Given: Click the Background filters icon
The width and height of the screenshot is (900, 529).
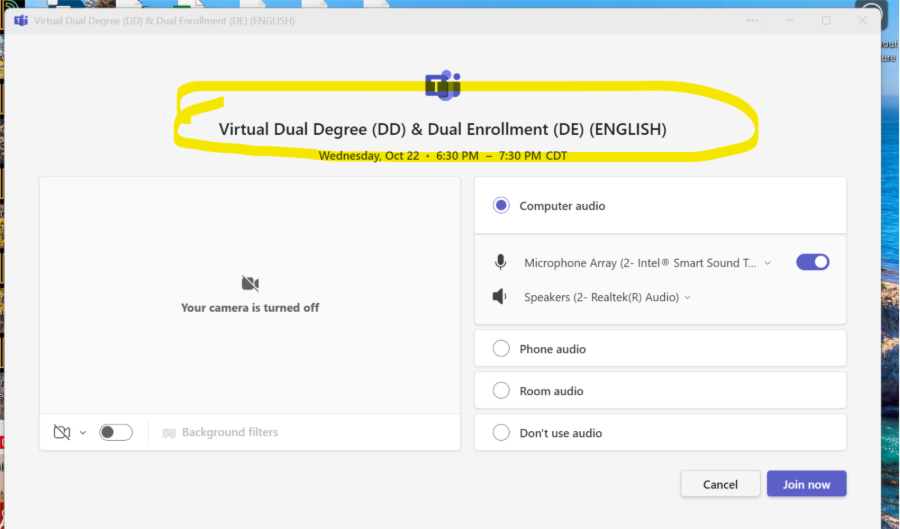Looking at the screenshot, I should (169, 433).
